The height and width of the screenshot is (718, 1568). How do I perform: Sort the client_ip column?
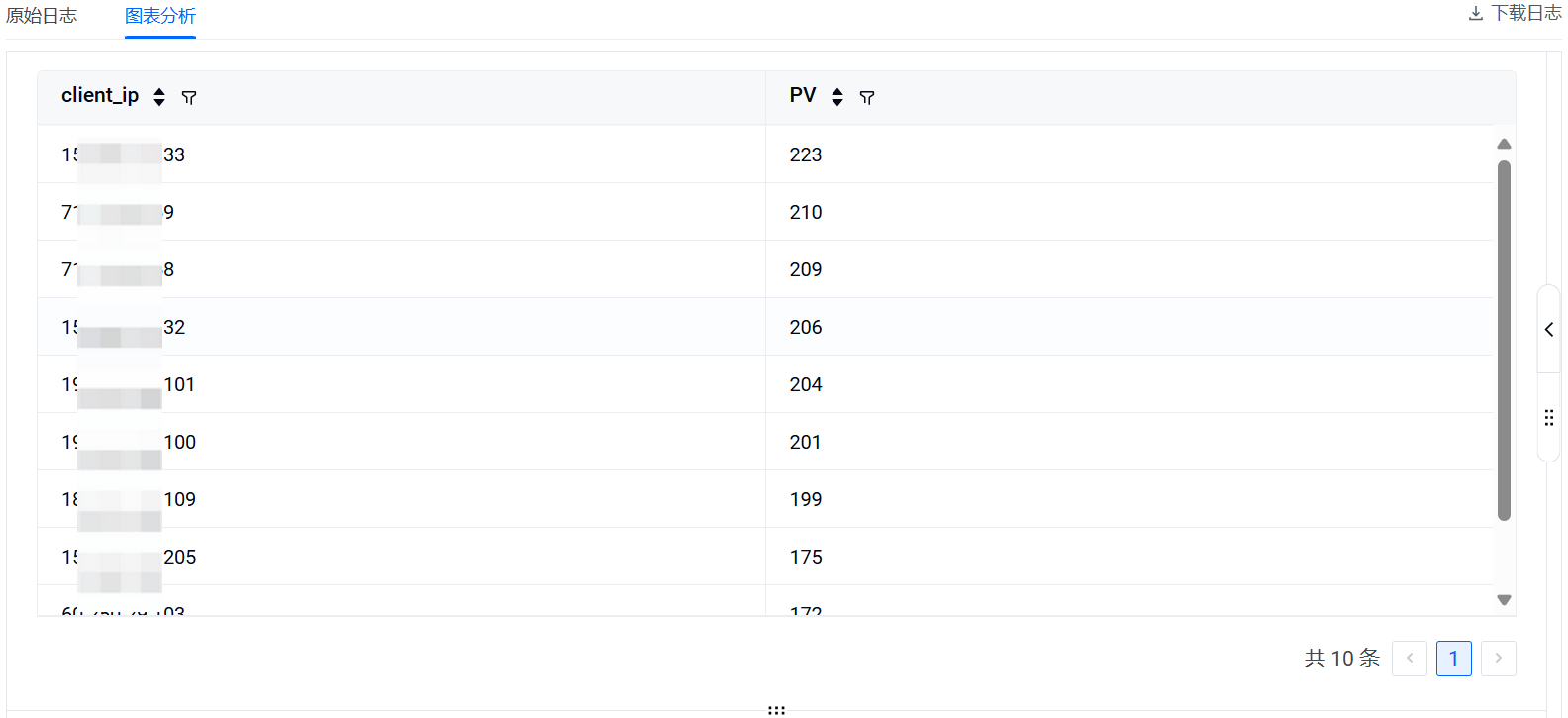click(x=159, y=97)
